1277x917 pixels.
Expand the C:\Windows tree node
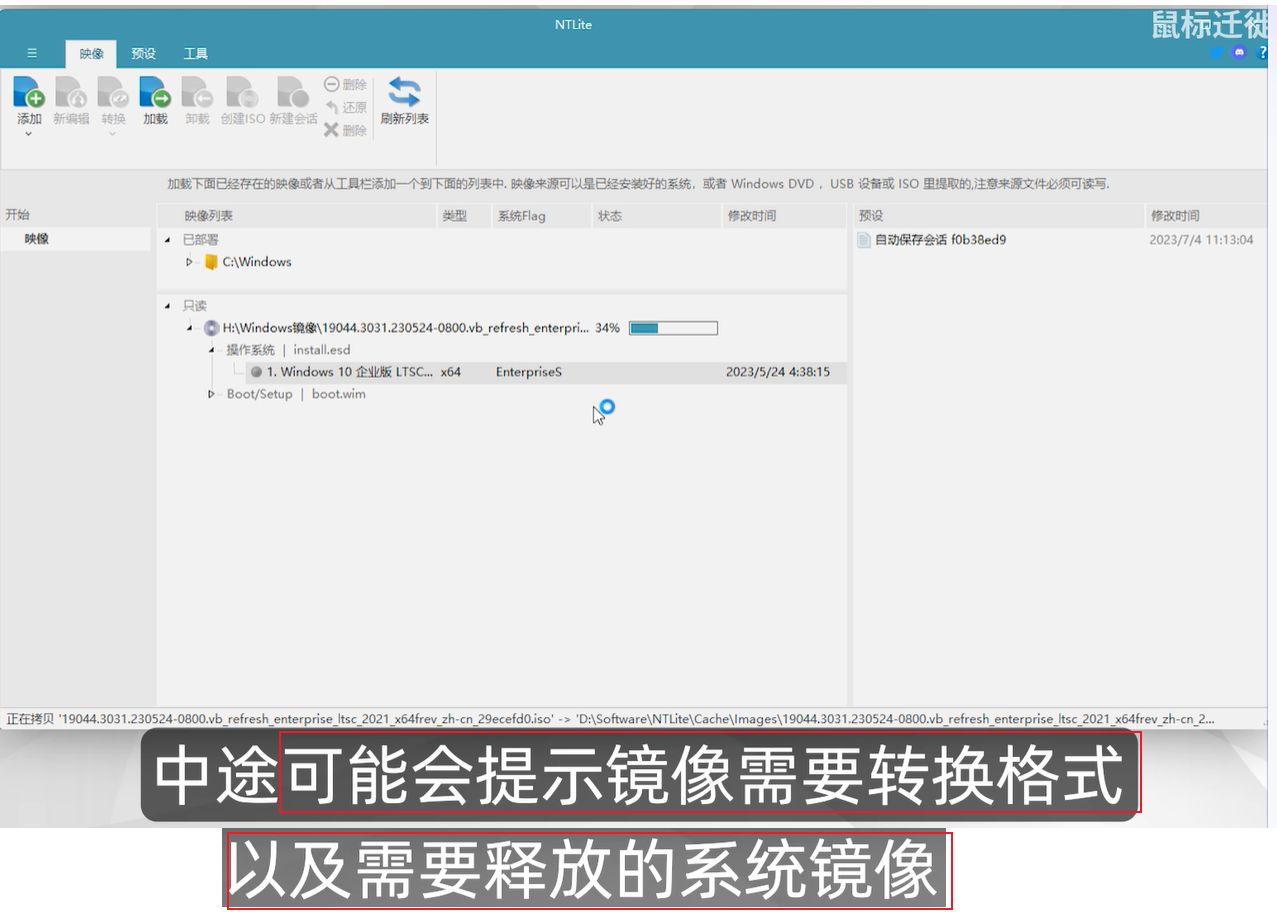pyautogui.click(x=189, y=262)
